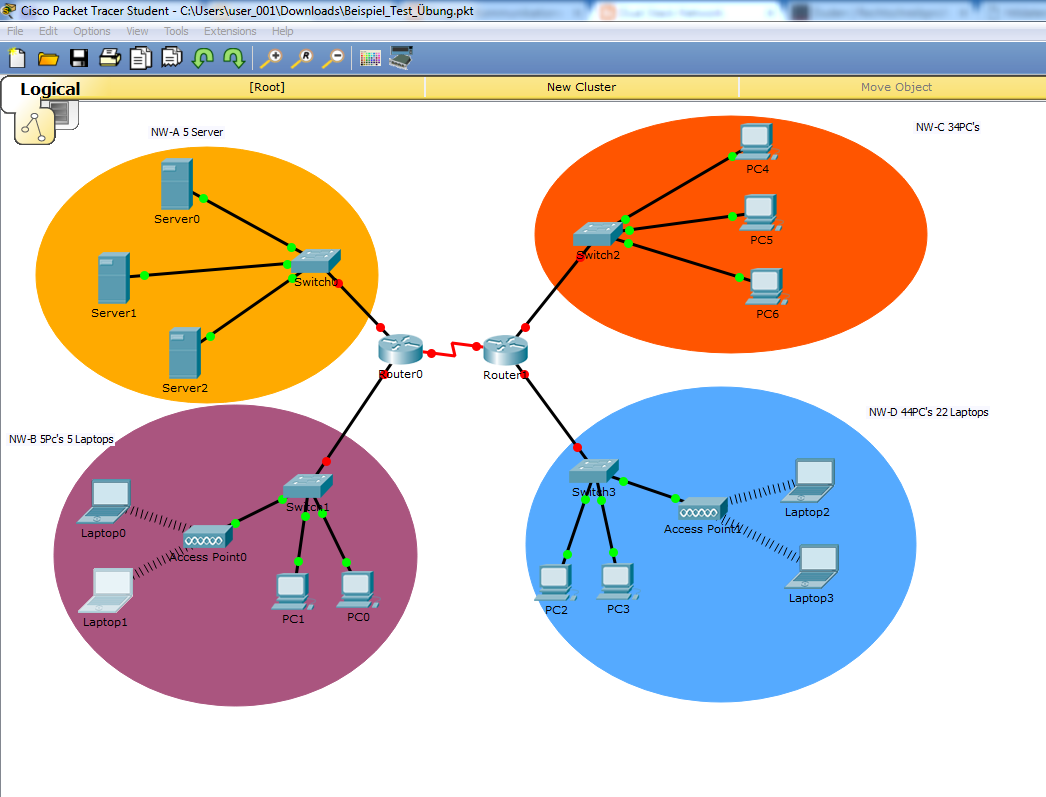Viewport: 1046px width, 797px height.
Task: Switch to the Logical workspace tab
Action: pos(50,89)
